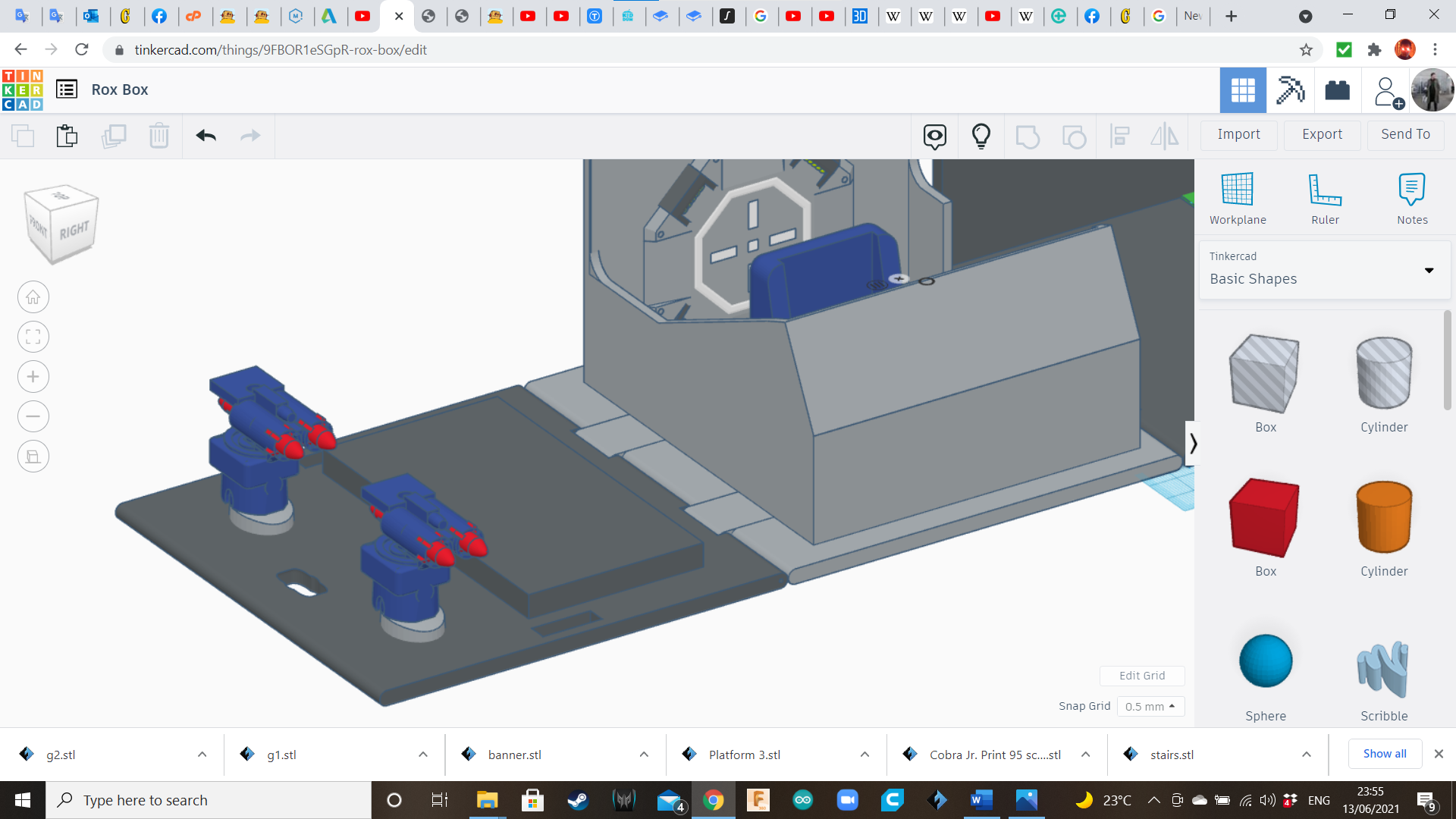1456x819 pixels.
Task: Toggle show all hidden objects lightbulb
Action: pos(981,136)
